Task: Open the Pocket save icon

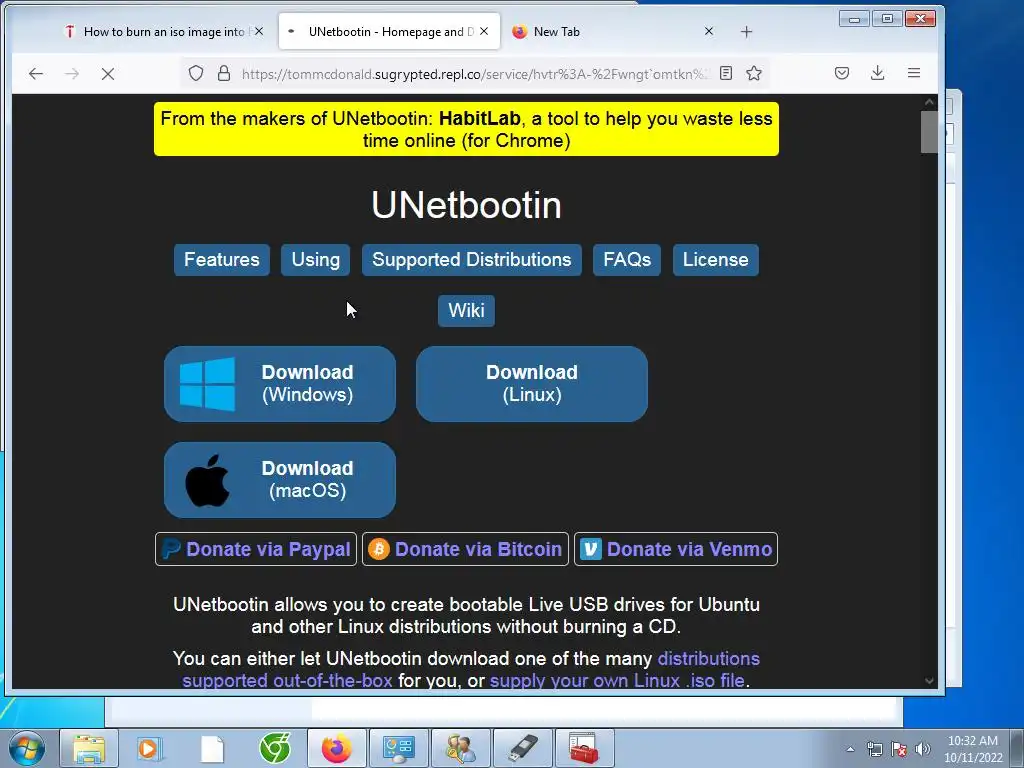Action: (x=842, y=73)
